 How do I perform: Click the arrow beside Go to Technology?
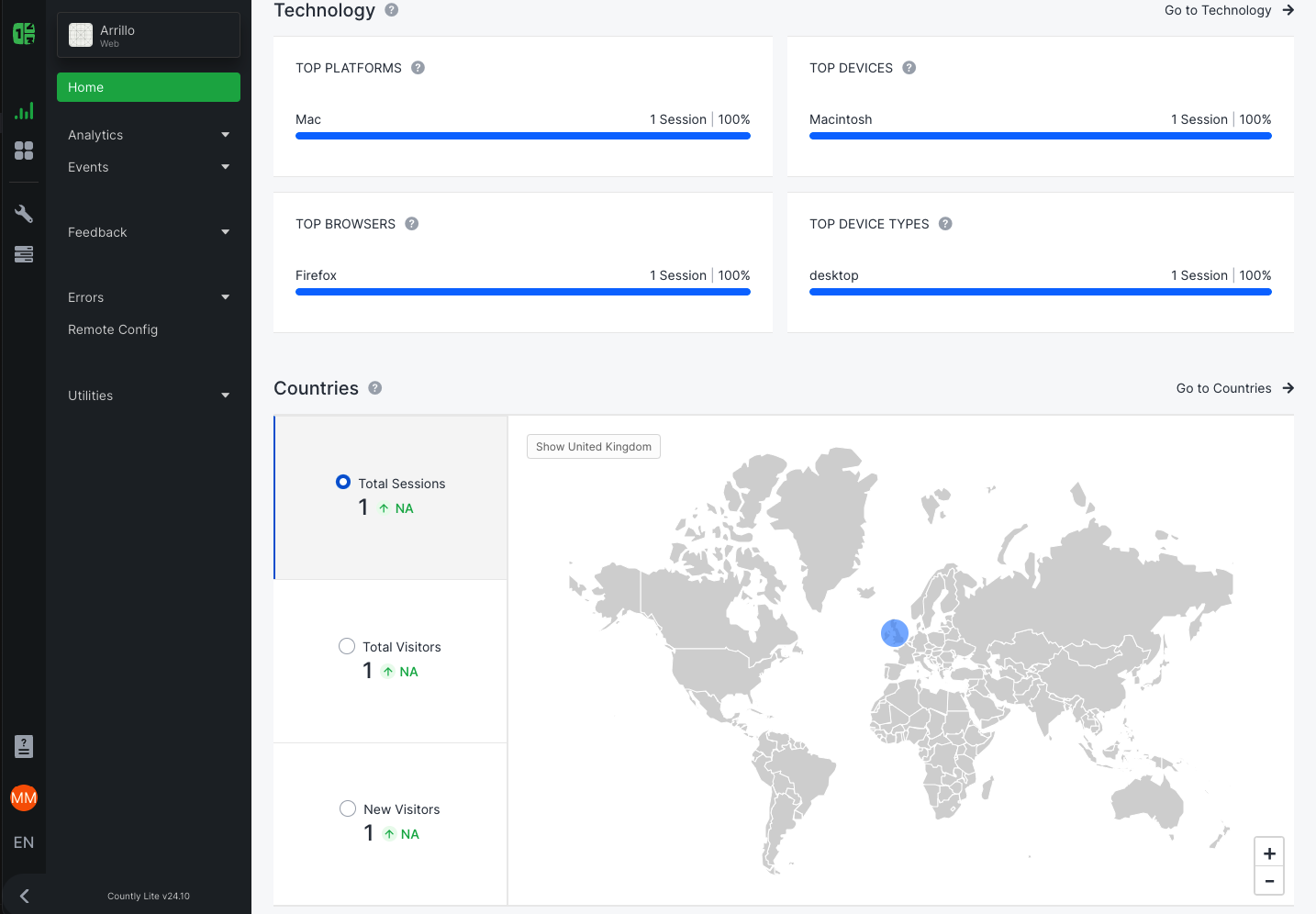pos(1288,10)
